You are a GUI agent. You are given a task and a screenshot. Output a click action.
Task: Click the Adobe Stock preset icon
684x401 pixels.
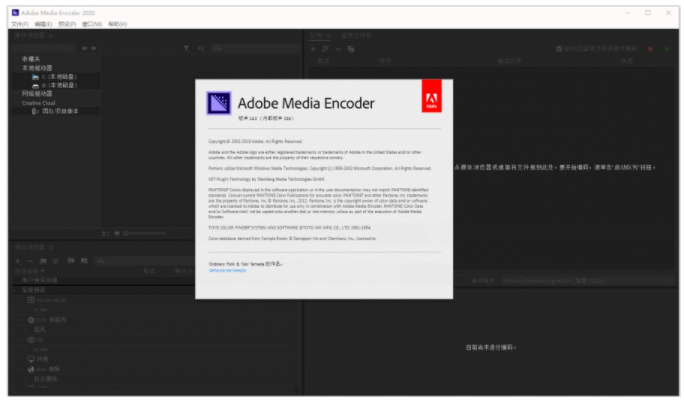pos(31,300)
